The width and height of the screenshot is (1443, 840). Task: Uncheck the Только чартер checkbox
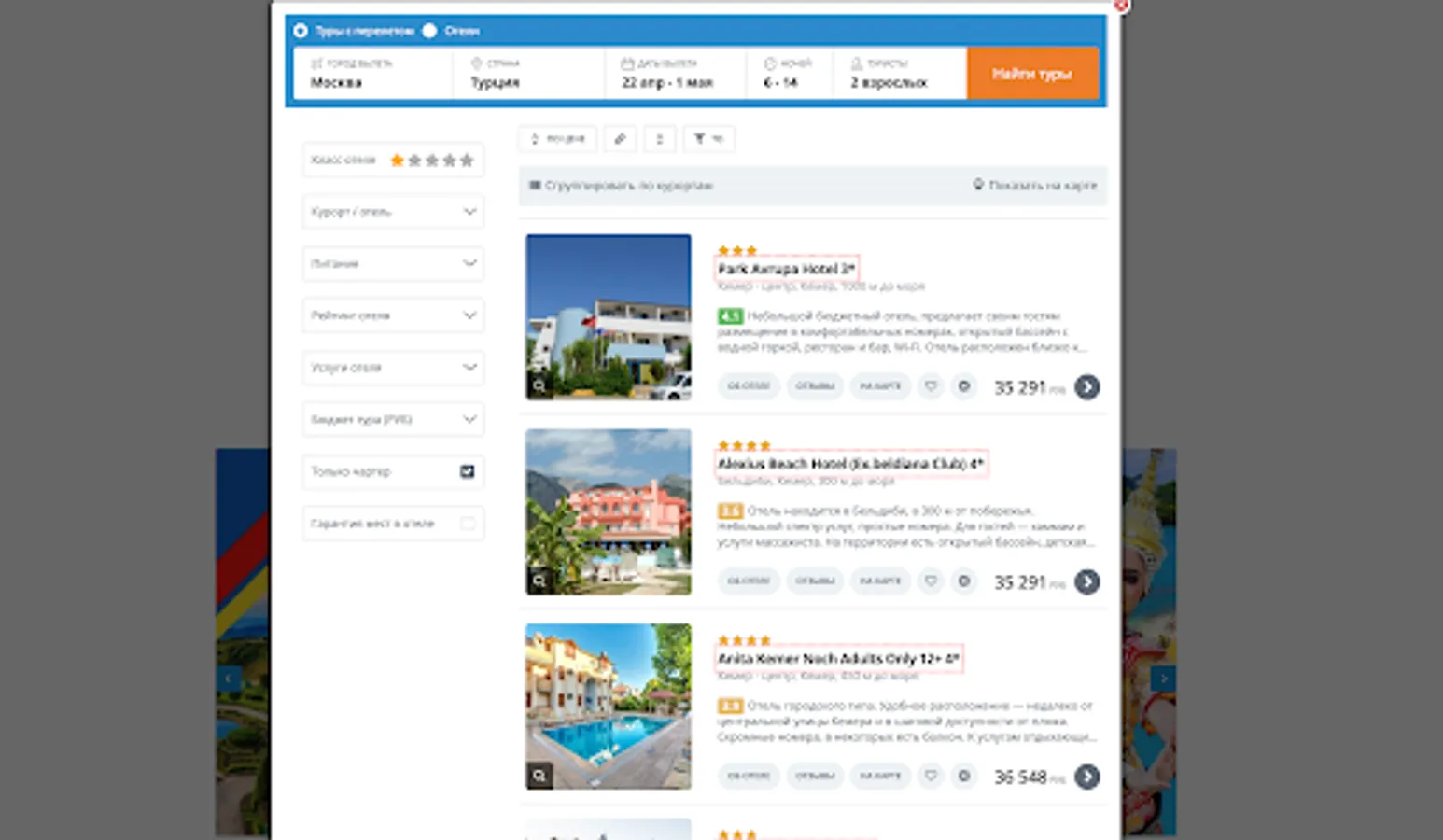[468, 471]
